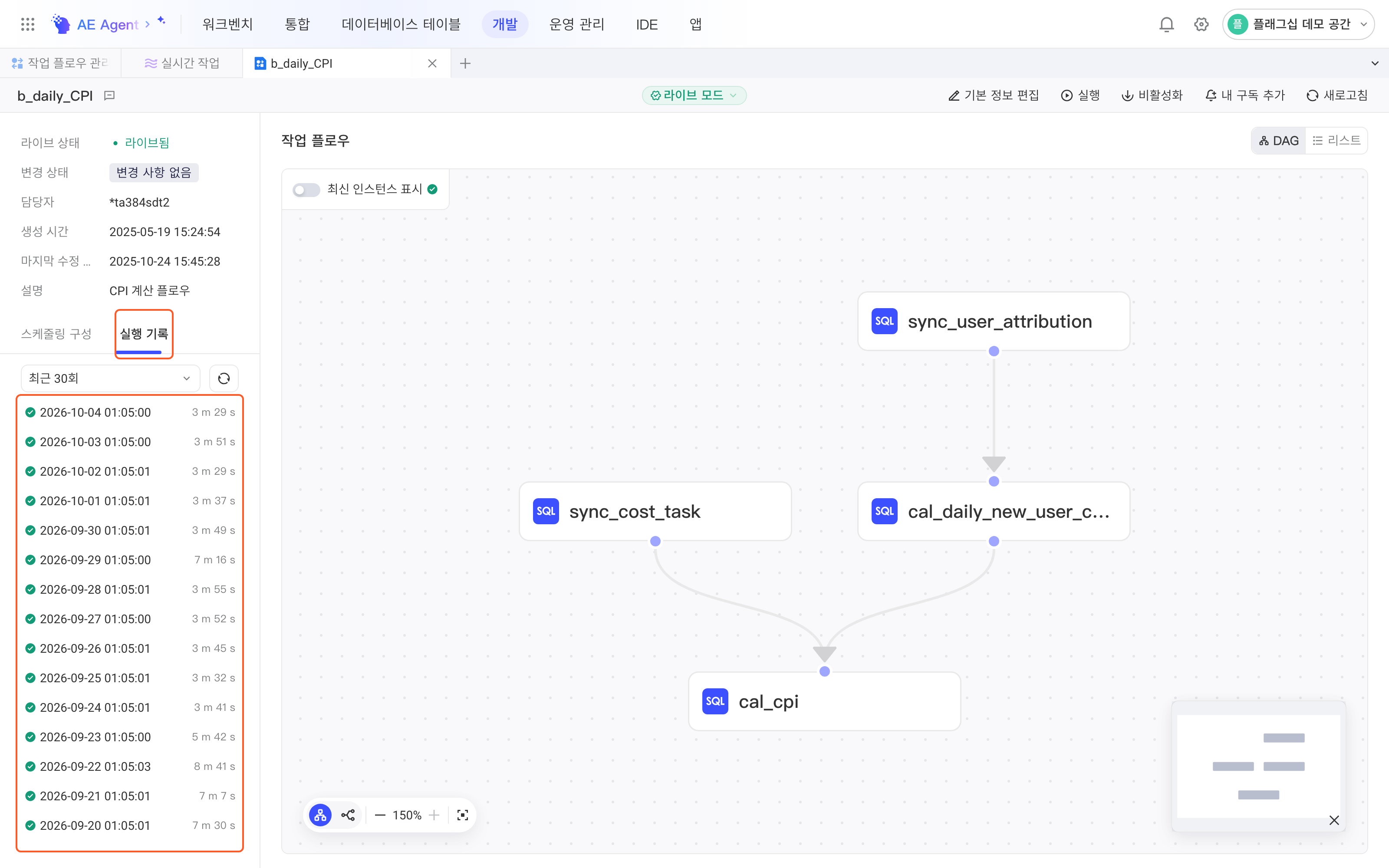Open run 2026-09-22 01:05:03

[130, 766]
